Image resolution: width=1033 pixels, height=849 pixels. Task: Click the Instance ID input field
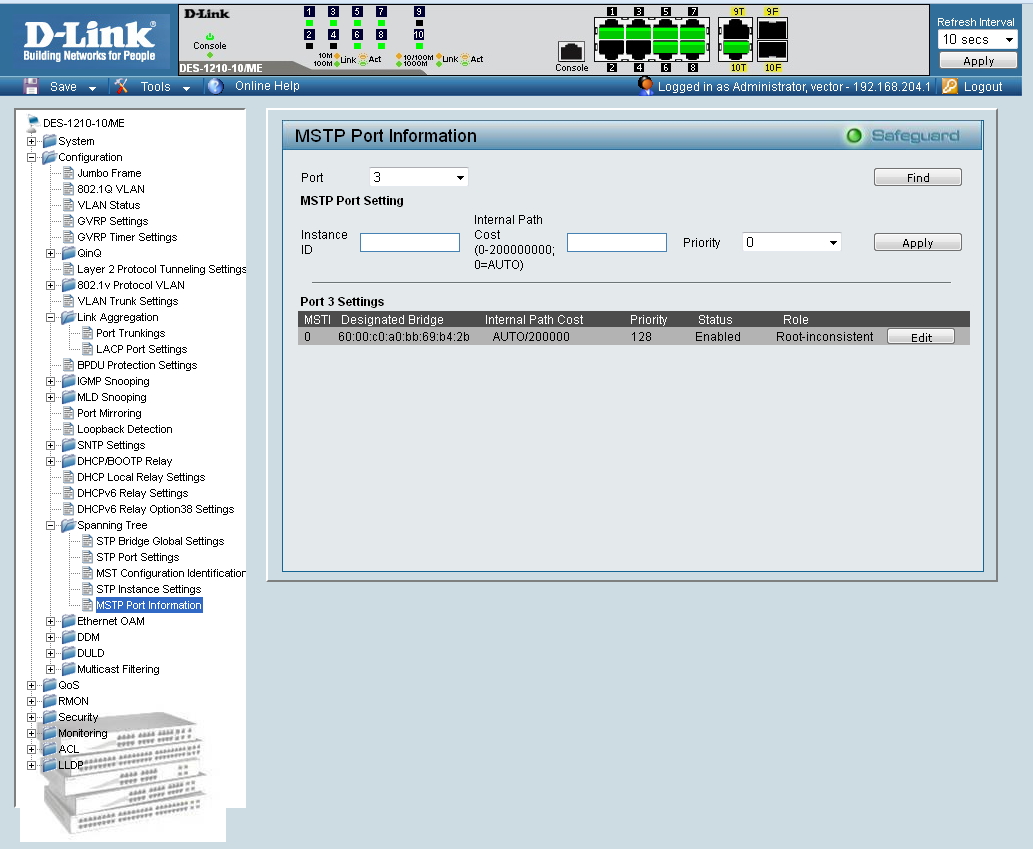click(409, 242)
